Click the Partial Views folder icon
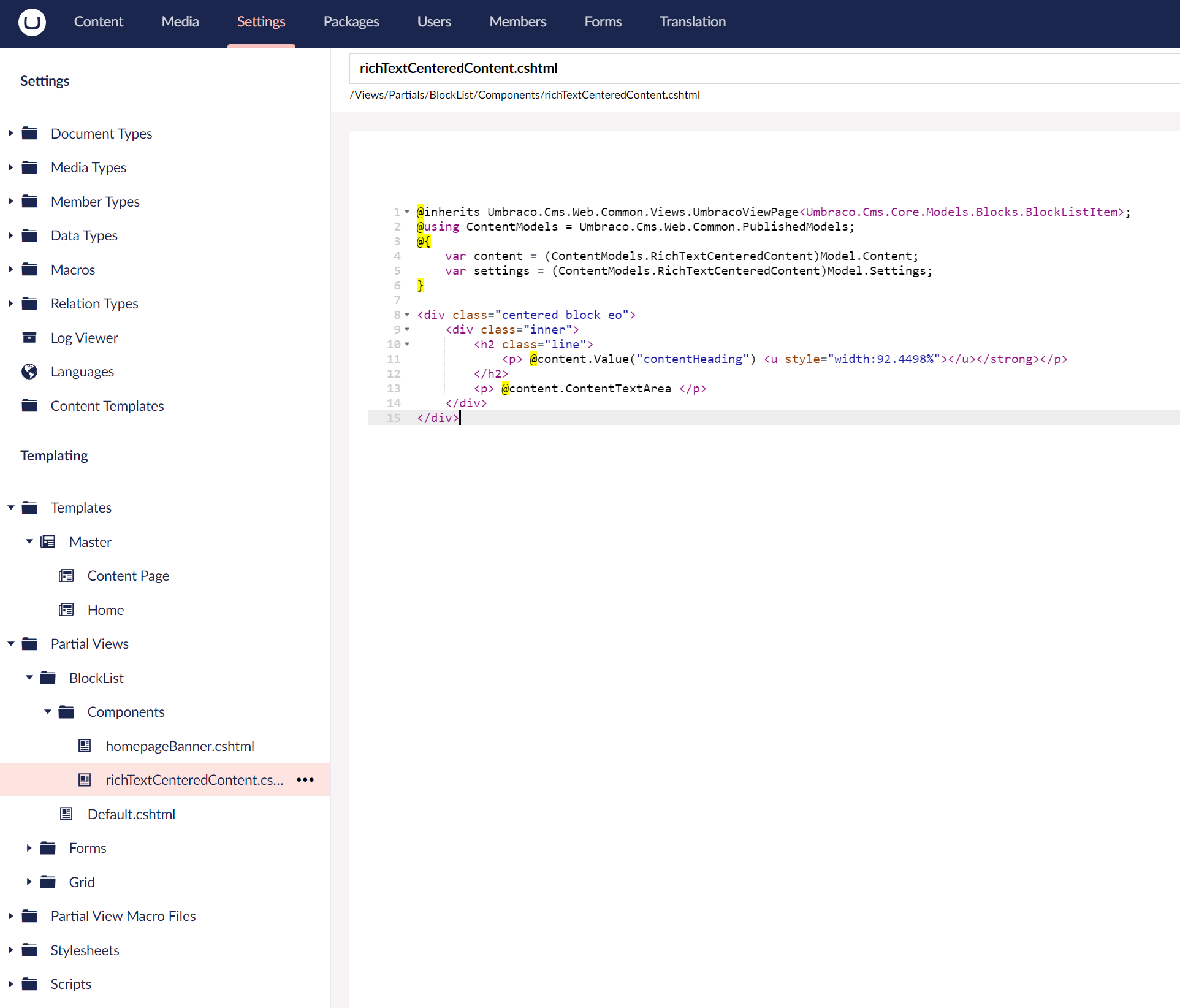This screenshot has width=1180, height=1008. 29,643
